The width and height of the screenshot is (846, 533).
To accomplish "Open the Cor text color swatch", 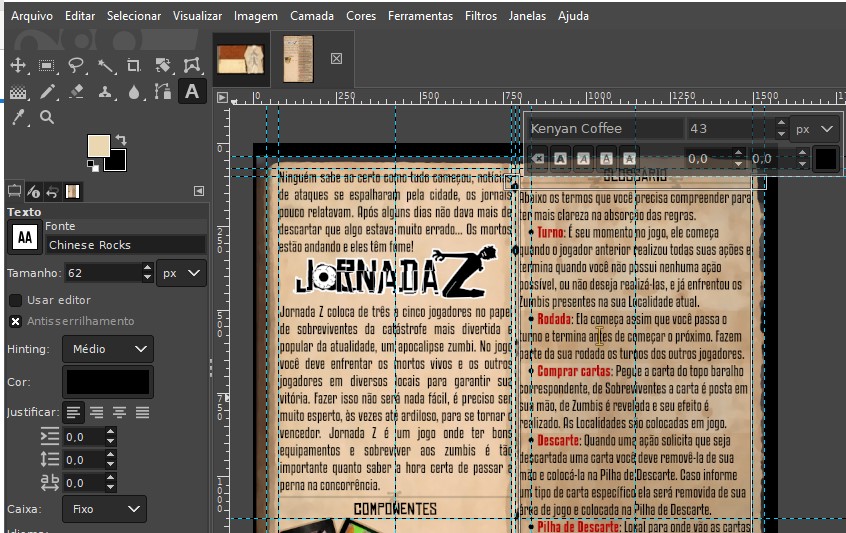I will point(108,382).
